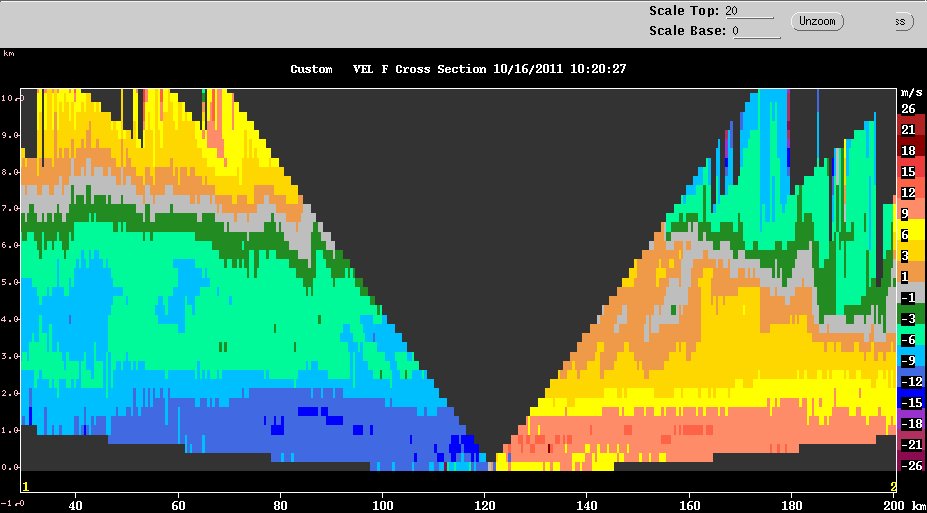
Task: Click the 180 distance axis label
Action: [791, 505]
